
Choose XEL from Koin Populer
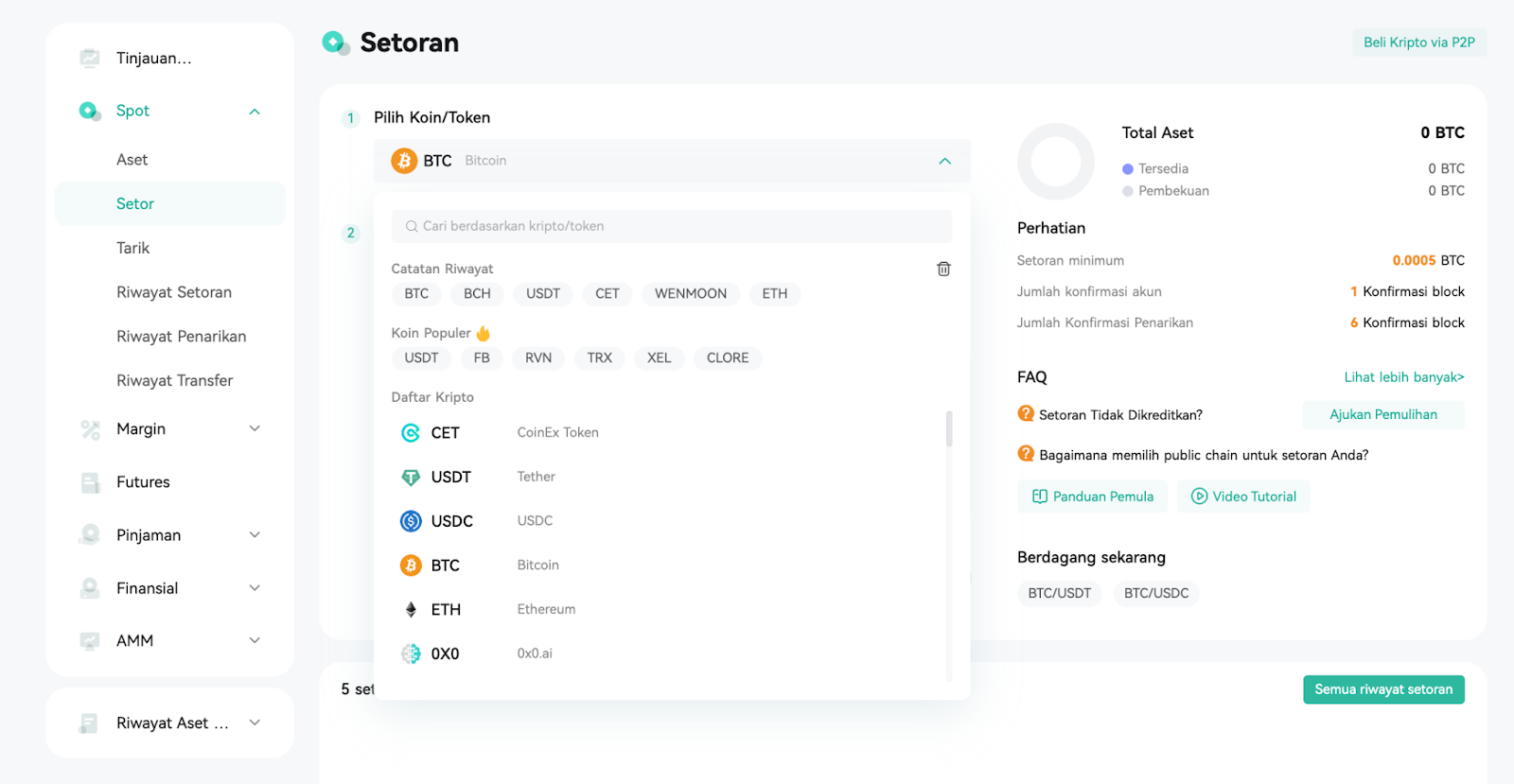[660, 358]
